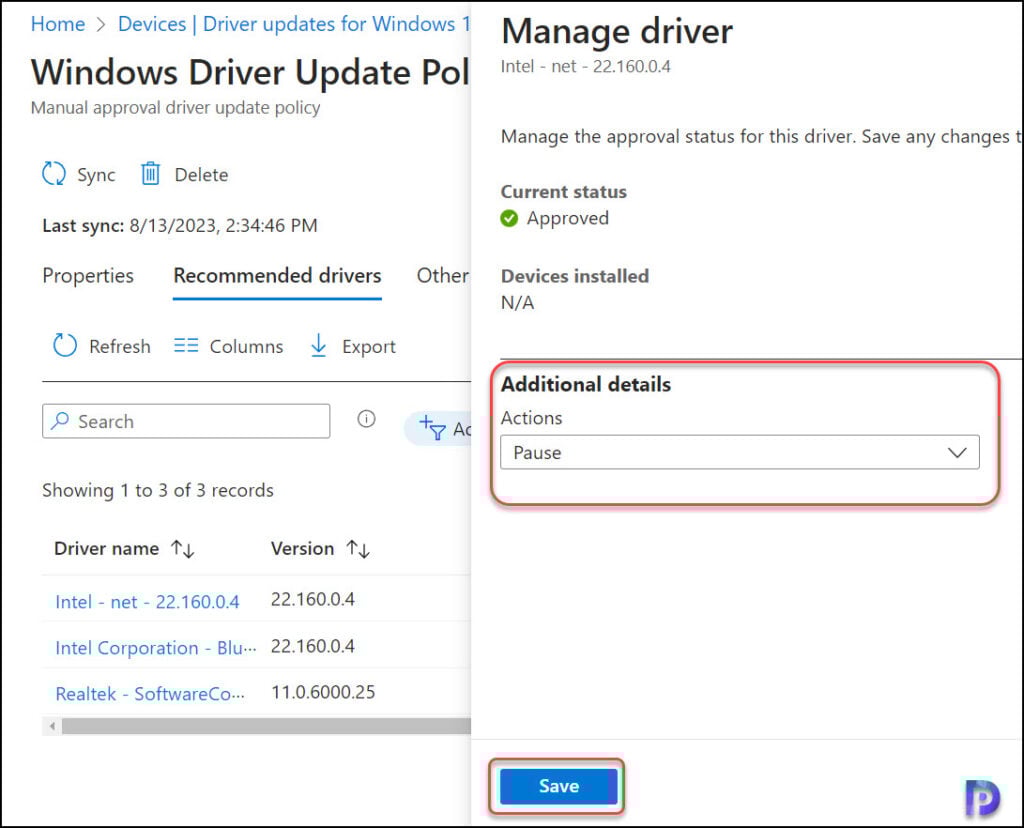
Task: Save the driver changes
Action: tap(558, 786)
